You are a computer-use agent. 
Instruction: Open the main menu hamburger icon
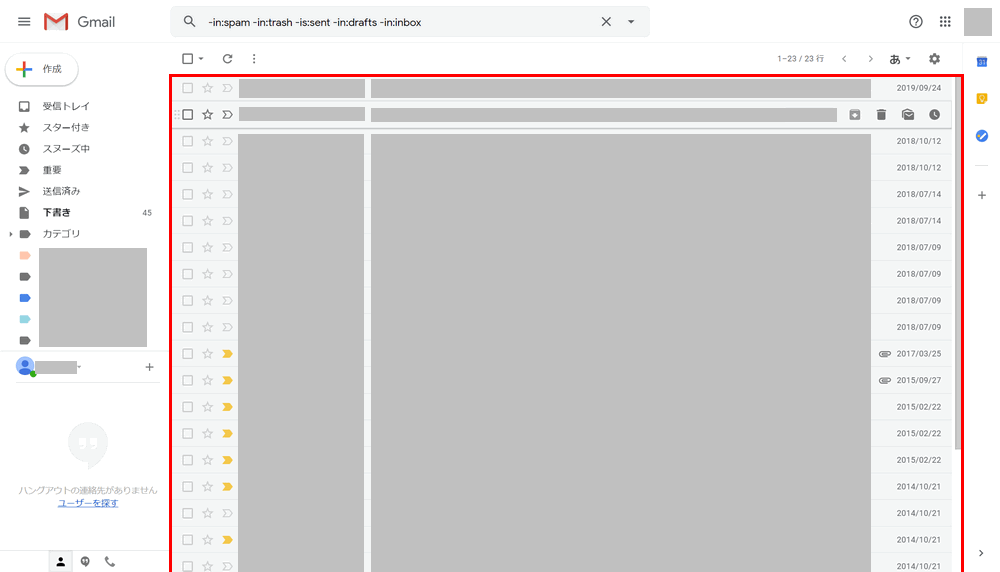24,22
